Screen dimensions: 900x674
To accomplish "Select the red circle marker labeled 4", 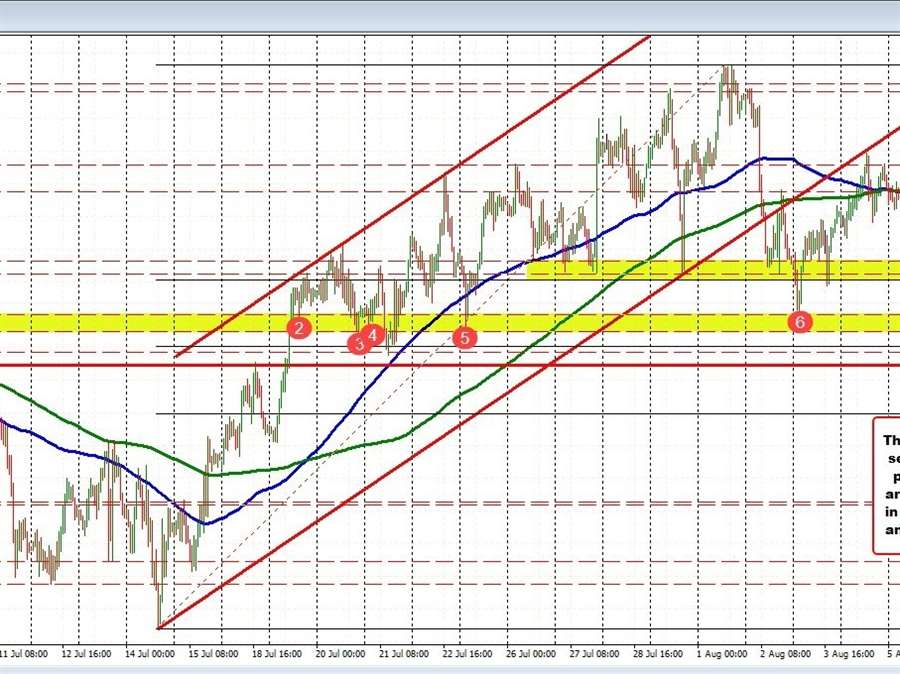I will [x=374, y=335].
